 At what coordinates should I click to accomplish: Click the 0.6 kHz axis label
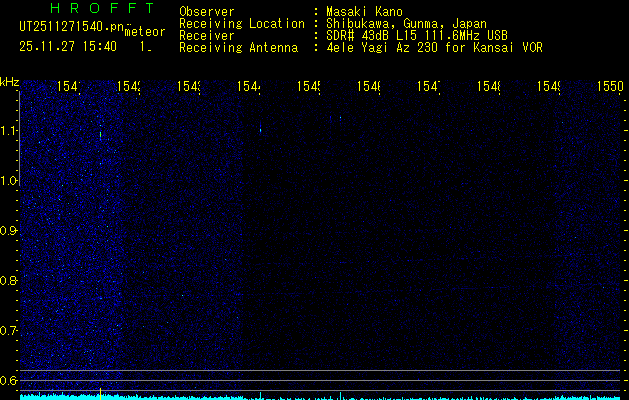coord(8,380)
